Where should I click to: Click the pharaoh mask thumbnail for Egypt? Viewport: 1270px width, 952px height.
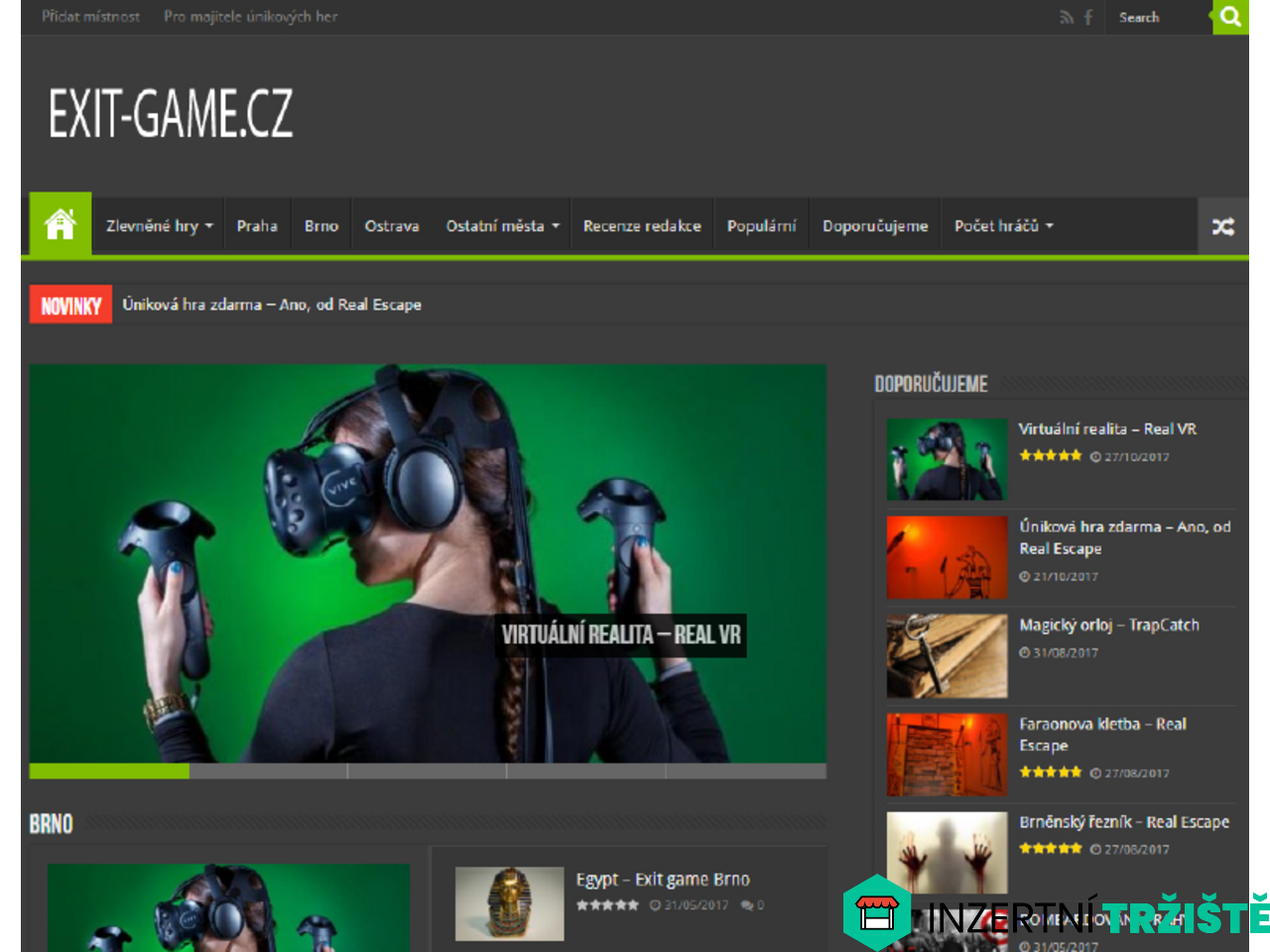pyautogui.click(x=510, y=904)
